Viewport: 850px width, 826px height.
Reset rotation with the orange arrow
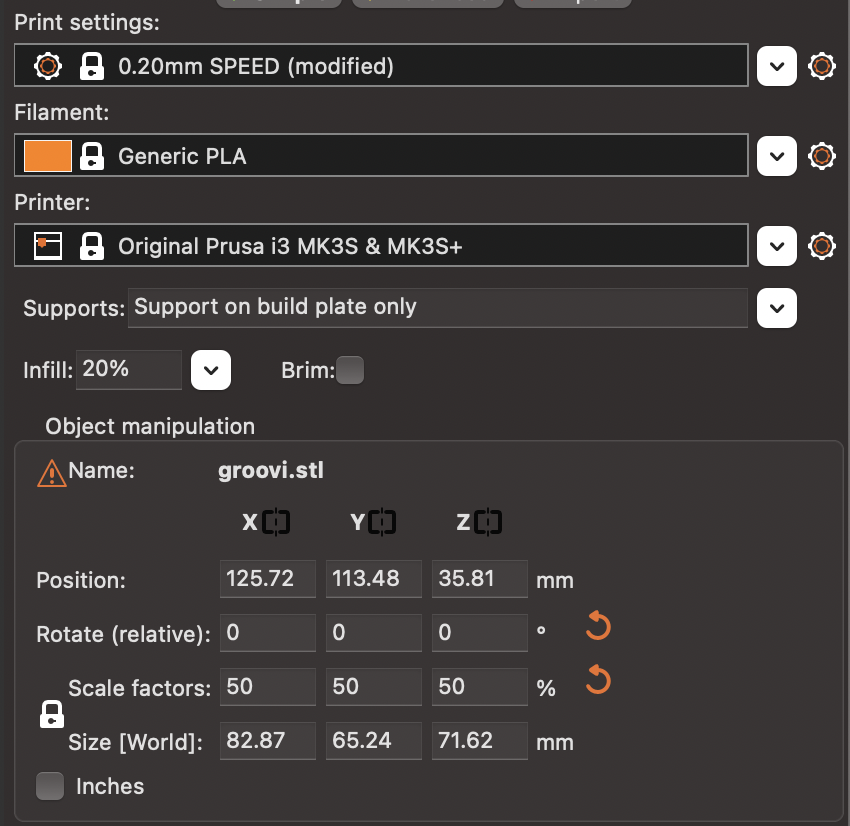tap(597, 628)
